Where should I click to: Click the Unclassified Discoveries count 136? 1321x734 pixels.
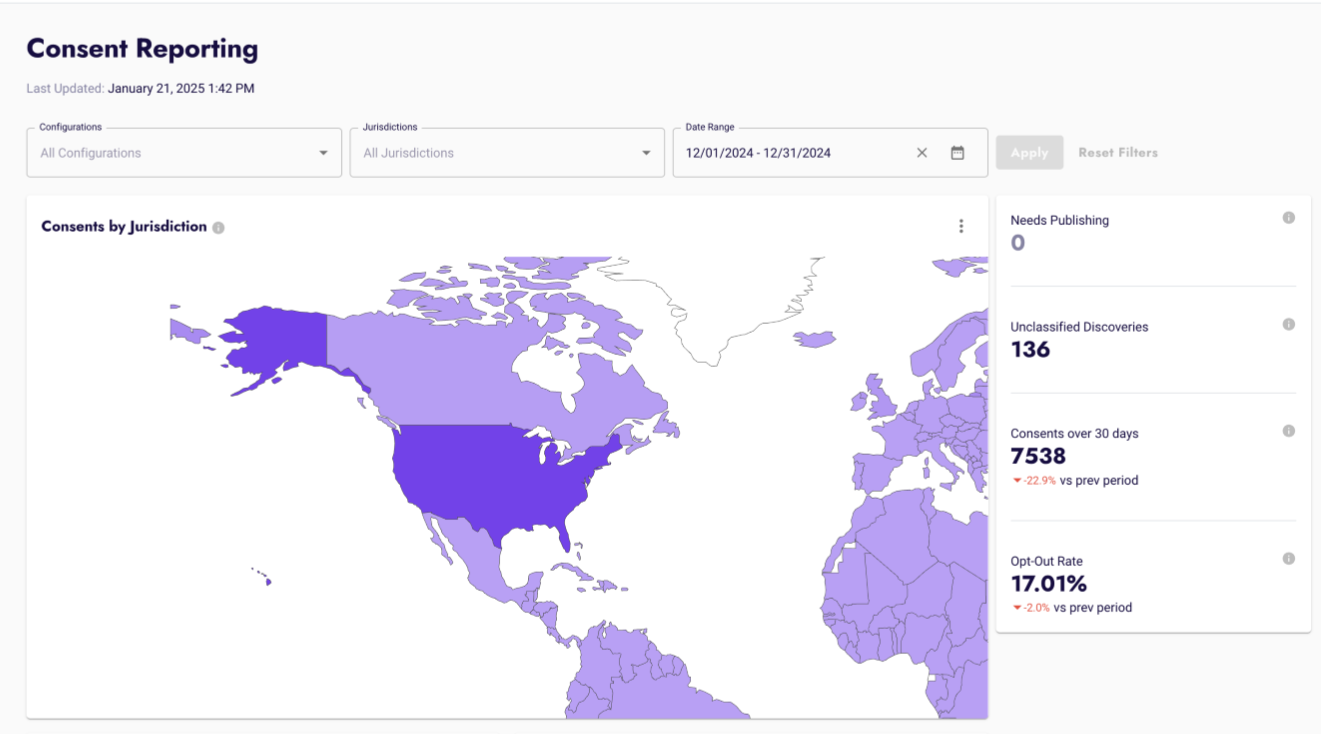click(1030, 349)
